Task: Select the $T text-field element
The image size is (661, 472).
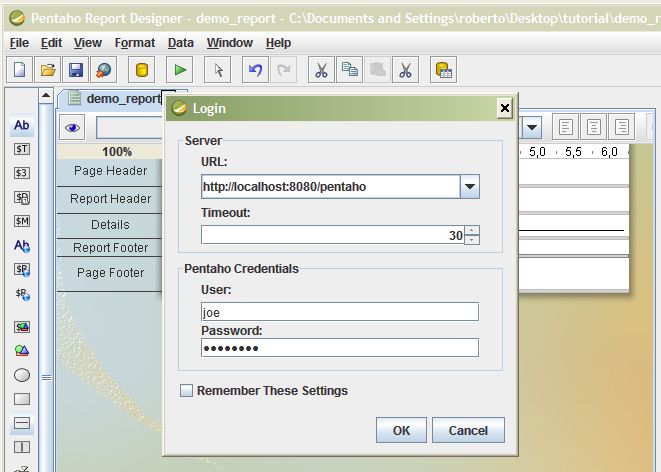Action: (21, 149)
